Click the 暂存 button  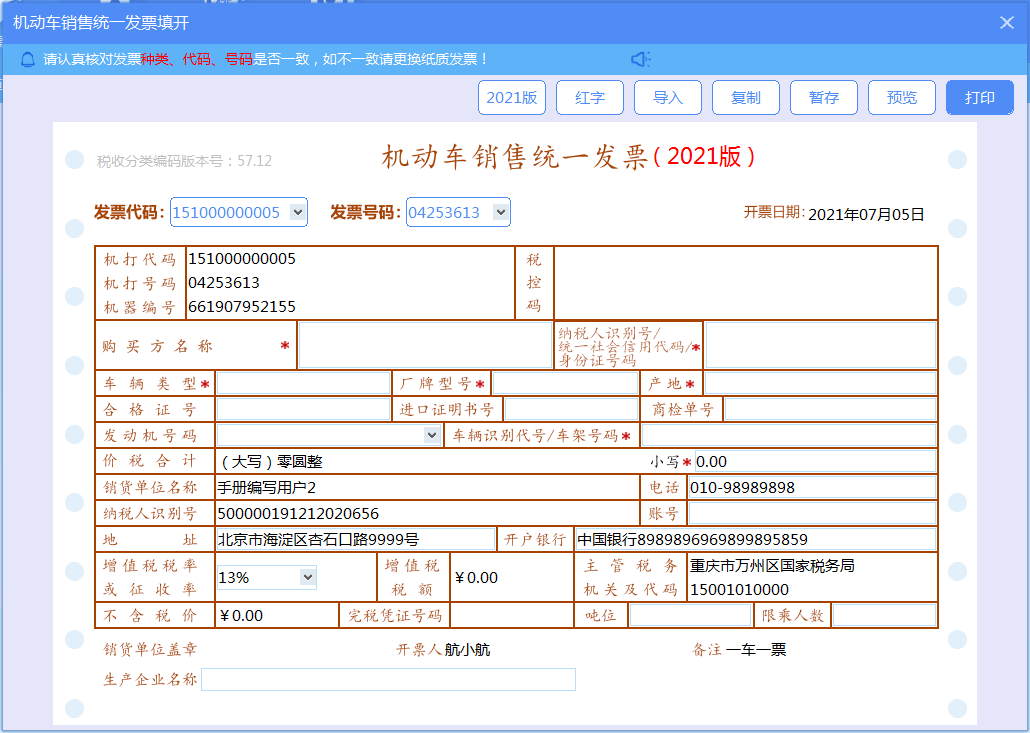point(824,98)
